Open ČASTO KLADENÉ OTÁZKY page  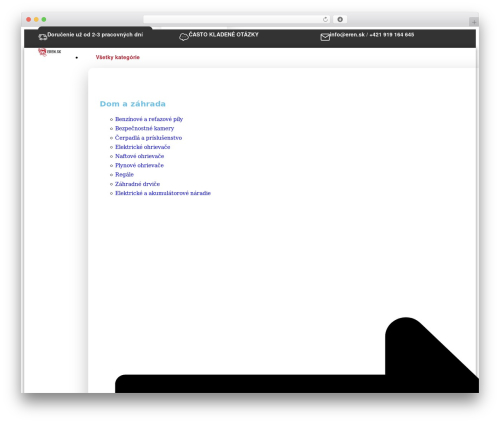pos(223,34)
